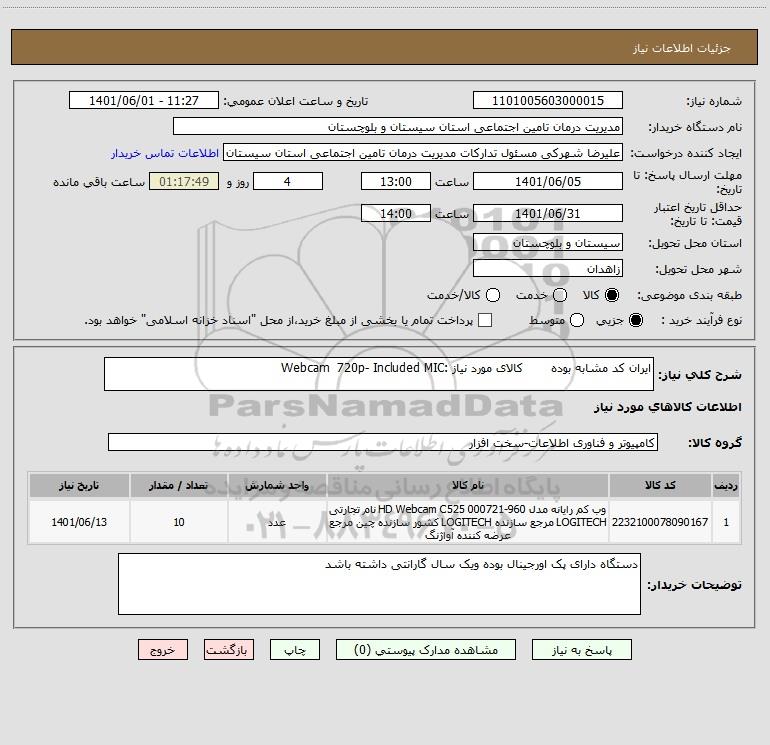Click the delivery city field زاهدان
770x745 pixels.
(x=548, y=269)
